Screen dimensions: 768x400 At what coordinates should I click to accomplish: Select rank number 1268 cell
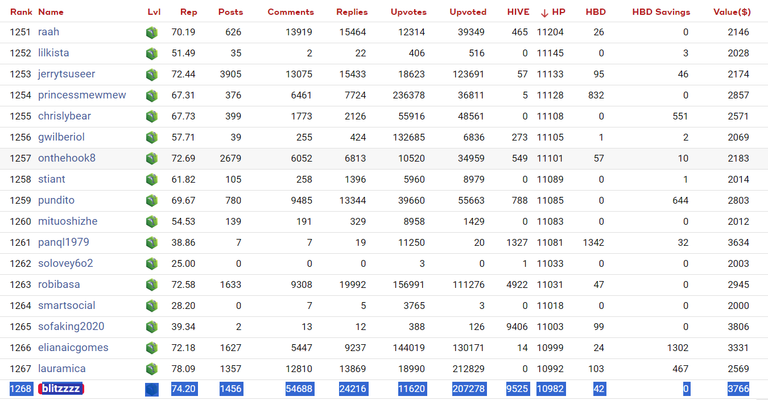(x=21, y=389)
